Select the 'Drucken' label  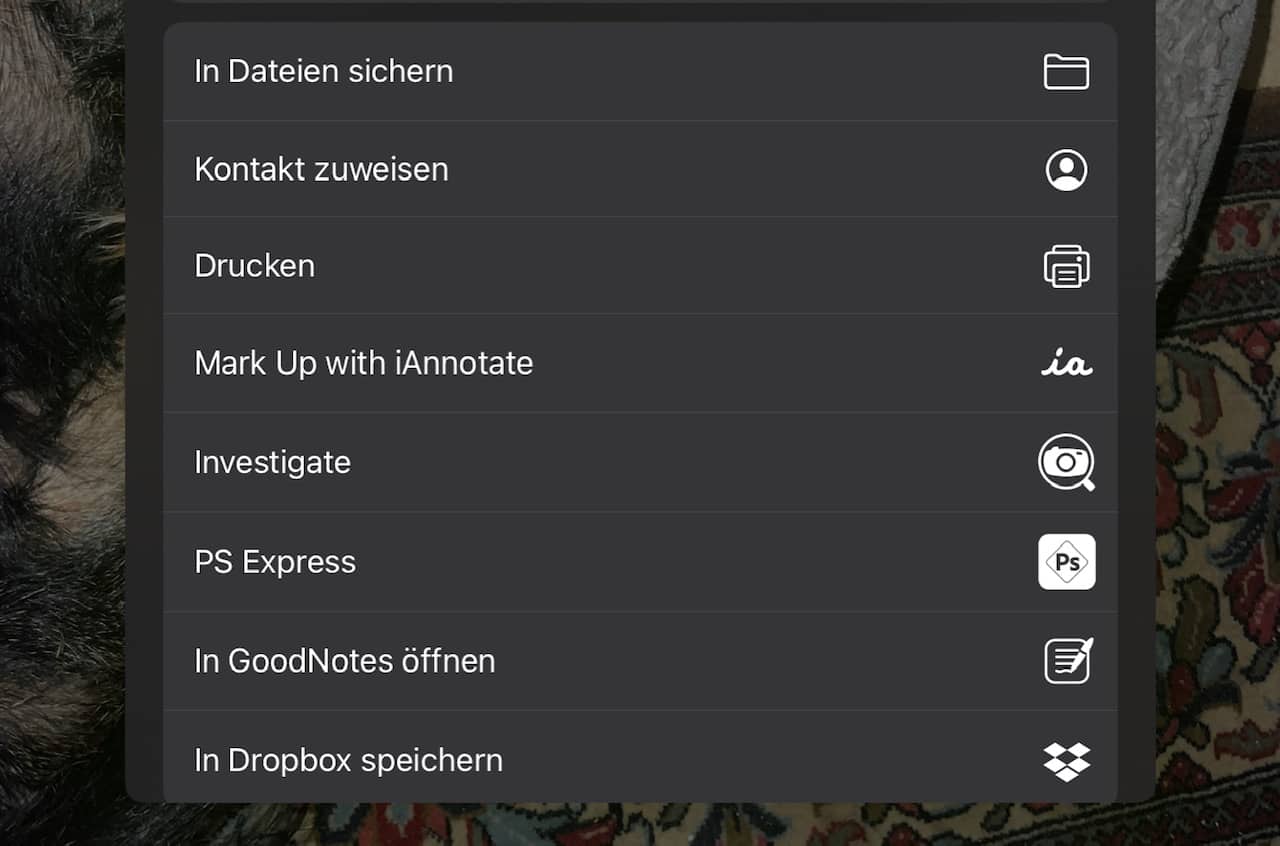pyautogui.click(x=254, y=266)
